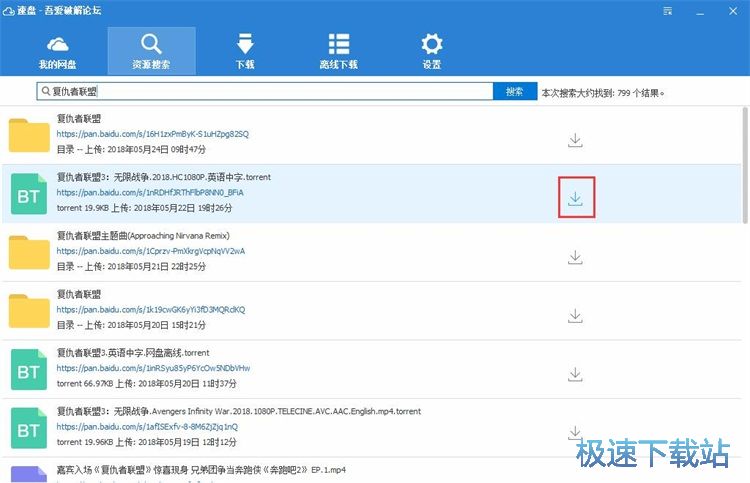Download 无限战争.2018.HC1080P torrent file
The width and height of the screenshot is (750, 483).
[x=575, y=198]
